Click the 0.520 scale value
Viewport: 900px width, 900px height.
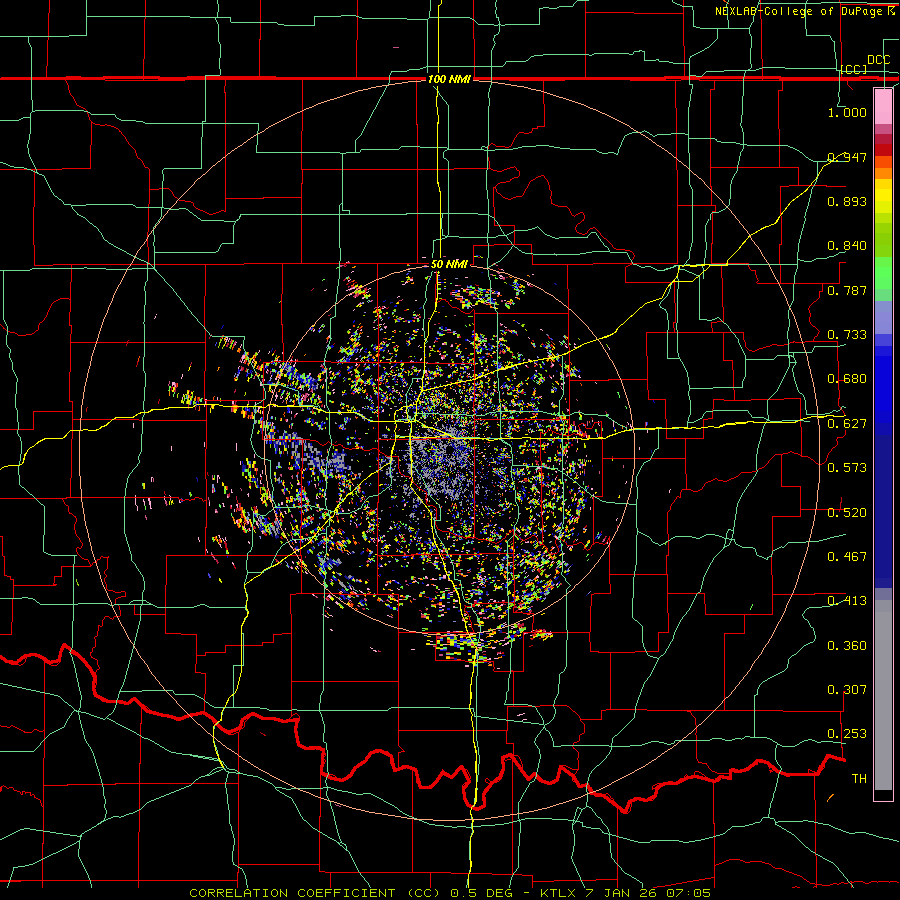click(x=847, y=513)
